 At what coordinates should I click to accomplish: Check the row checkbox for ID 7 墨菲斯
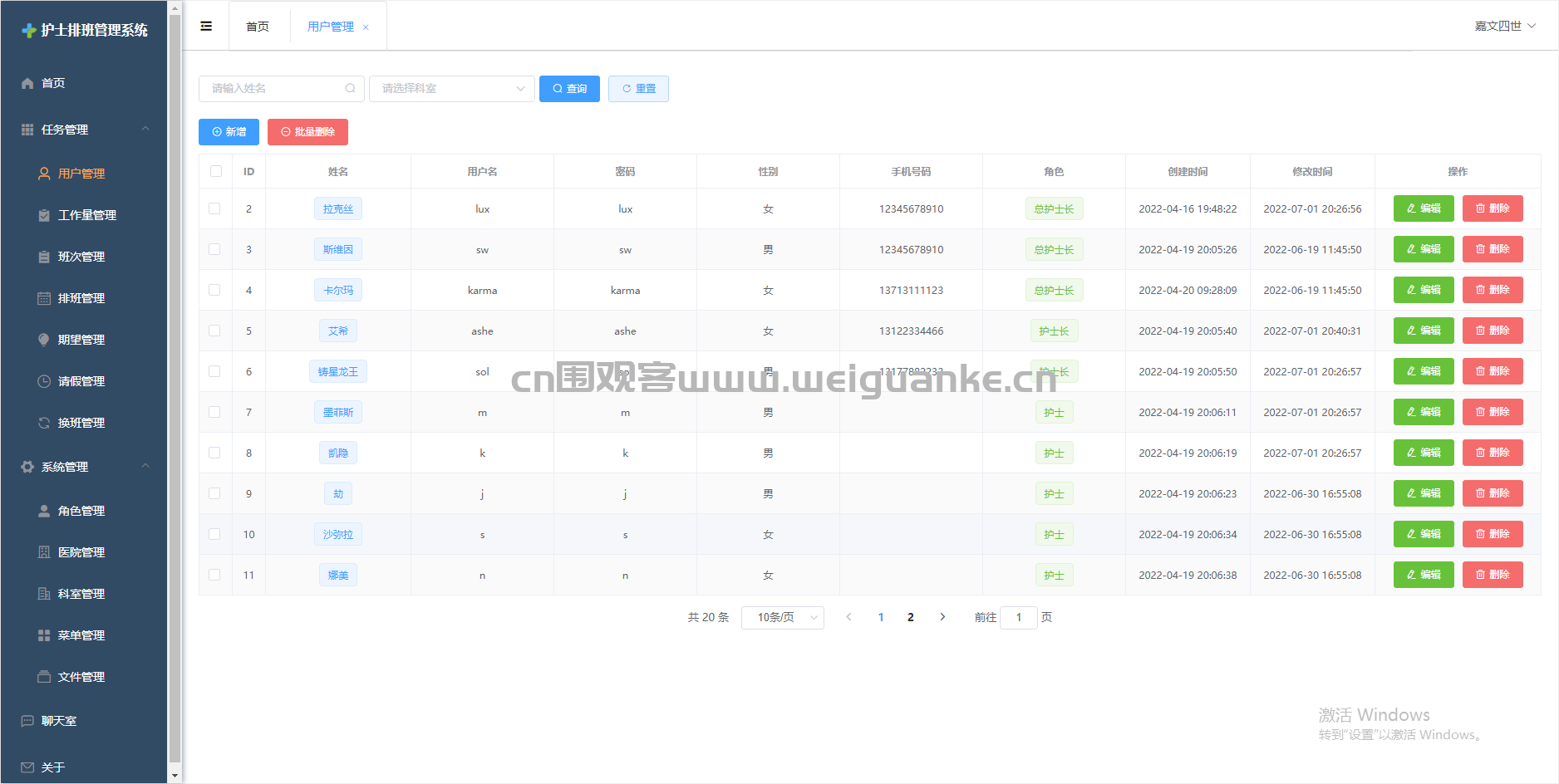[214, 412]
